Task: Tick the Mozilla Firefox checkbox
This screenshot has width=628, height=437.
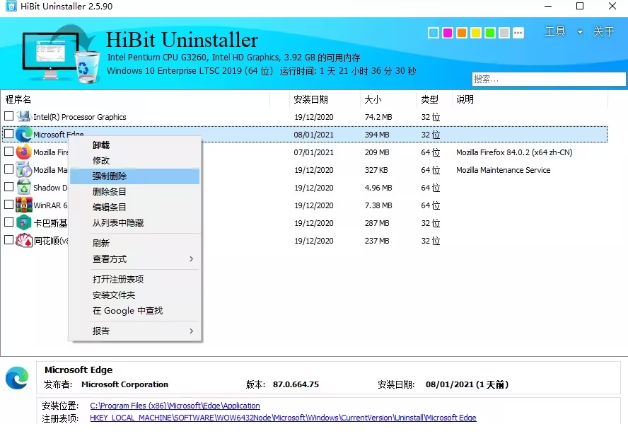Action: (8, 151)
